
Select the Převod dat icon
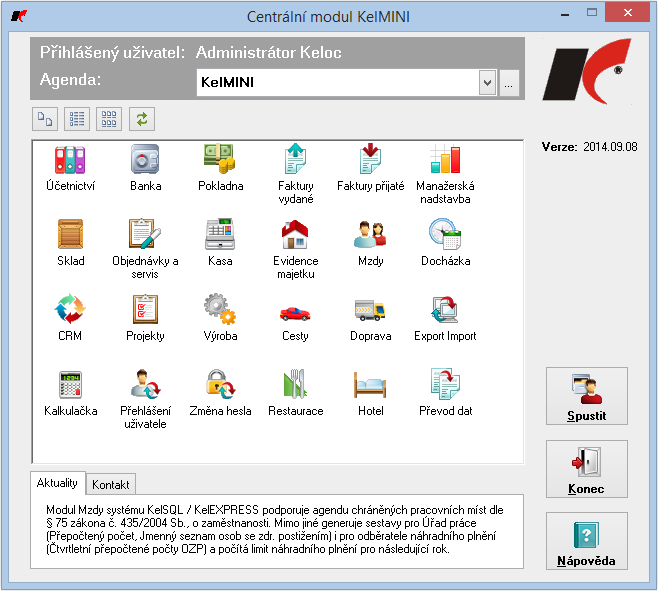click(445, 393)
